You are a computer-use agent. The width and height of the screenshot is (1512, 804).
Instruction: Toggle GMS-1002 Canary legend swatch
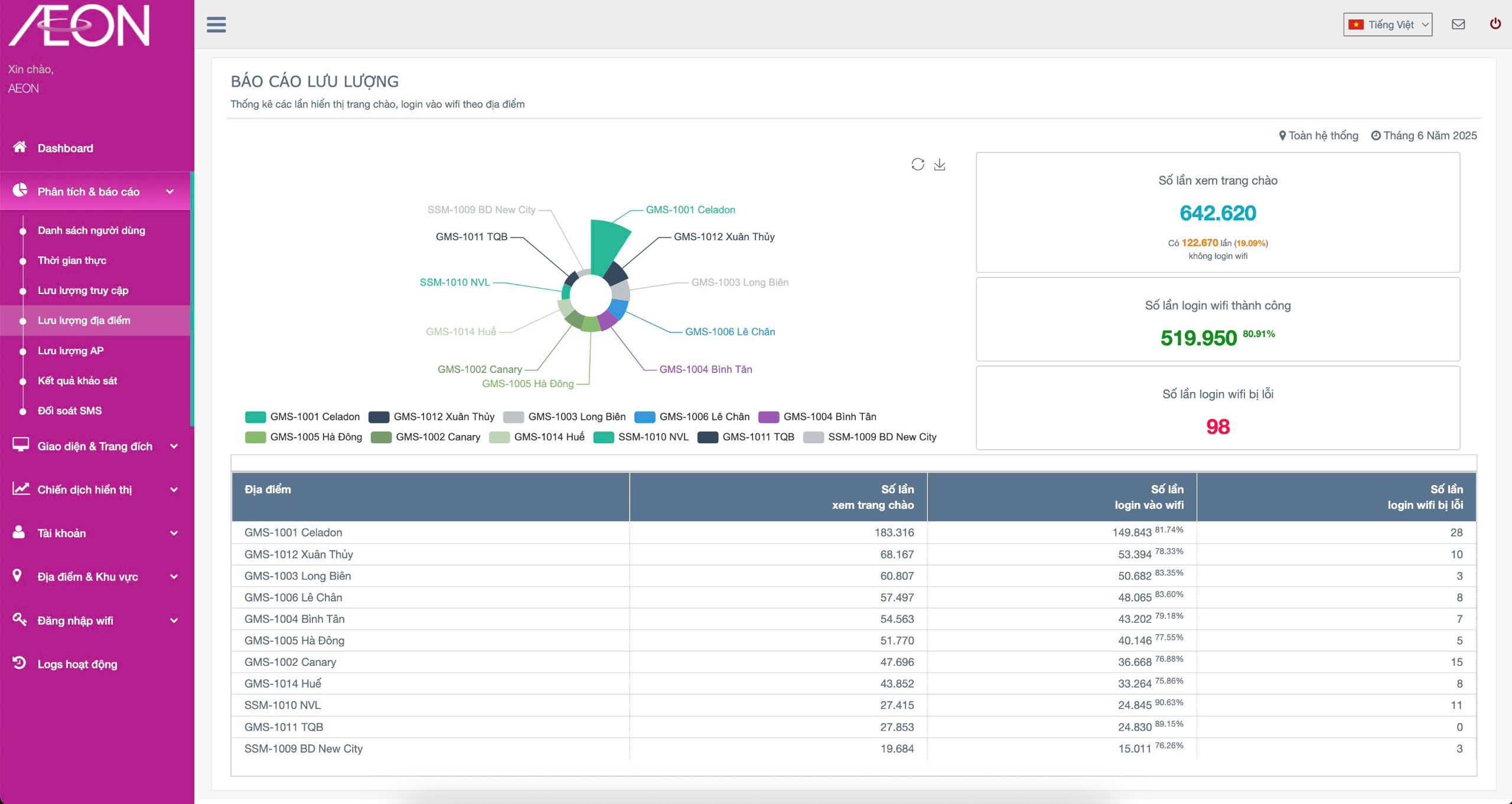381,437
